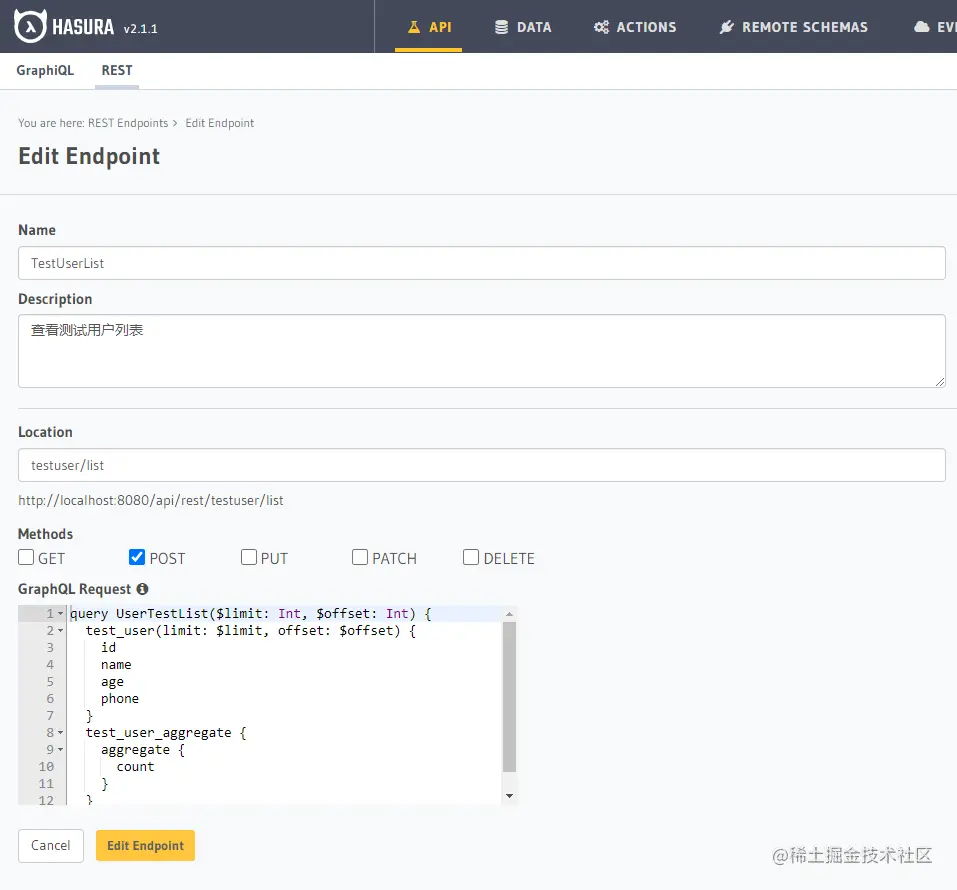
Task: Collapse the aggregate fold on line 9
Action: 60,750
